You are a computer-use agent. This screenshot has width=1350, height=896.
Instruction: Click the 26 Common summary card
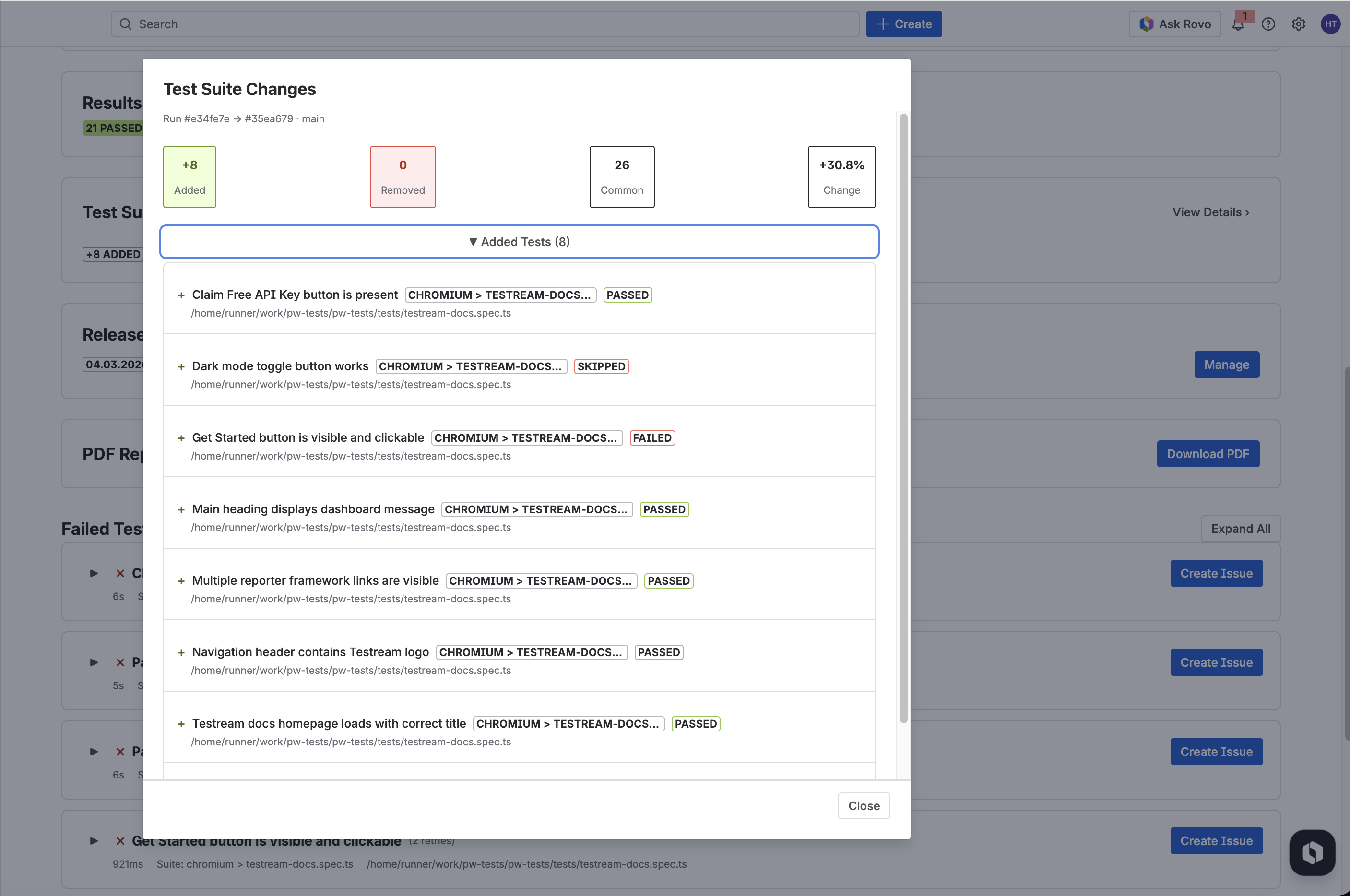click(622, 177)
